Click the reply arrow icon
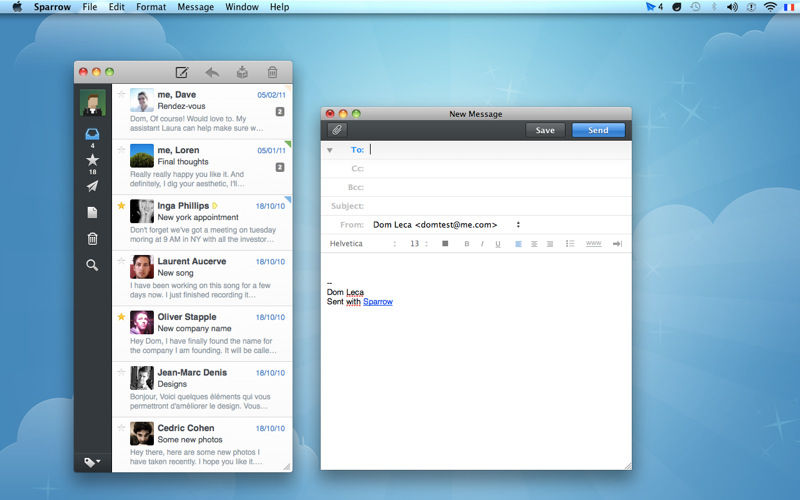The width and height of the screenshot is (800, 500). click(x=212, y=72)
